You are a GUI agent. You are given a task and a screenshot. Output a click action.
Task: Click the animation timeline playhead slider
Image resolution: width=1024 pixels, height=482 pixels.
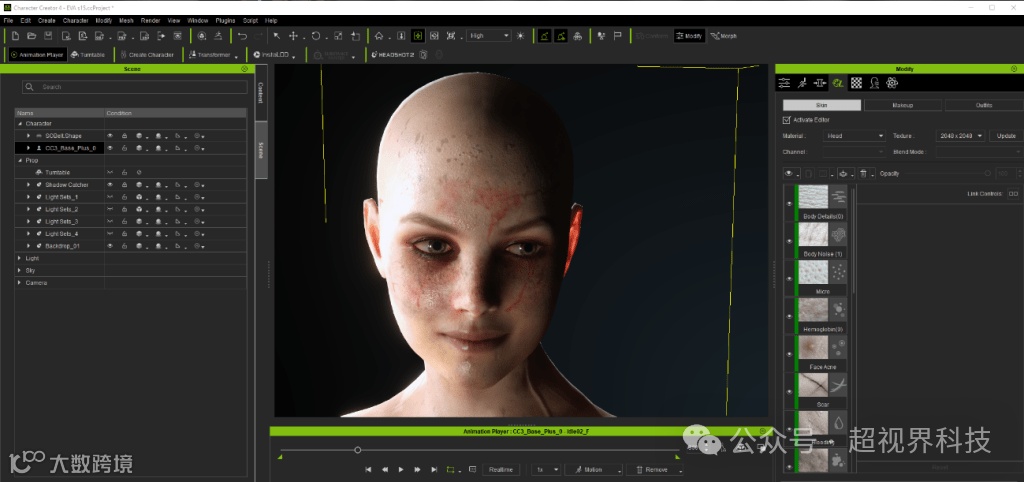pyautogui.click(x=358, y=450)
